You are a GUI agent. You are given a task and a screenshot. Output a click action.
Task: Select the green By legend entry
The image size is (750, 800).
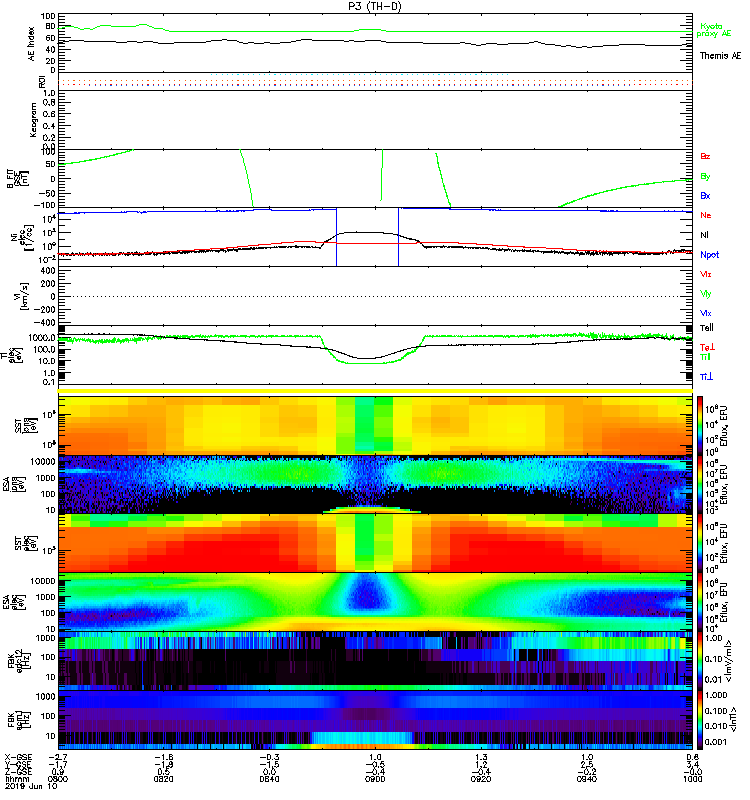coord(705,177)
